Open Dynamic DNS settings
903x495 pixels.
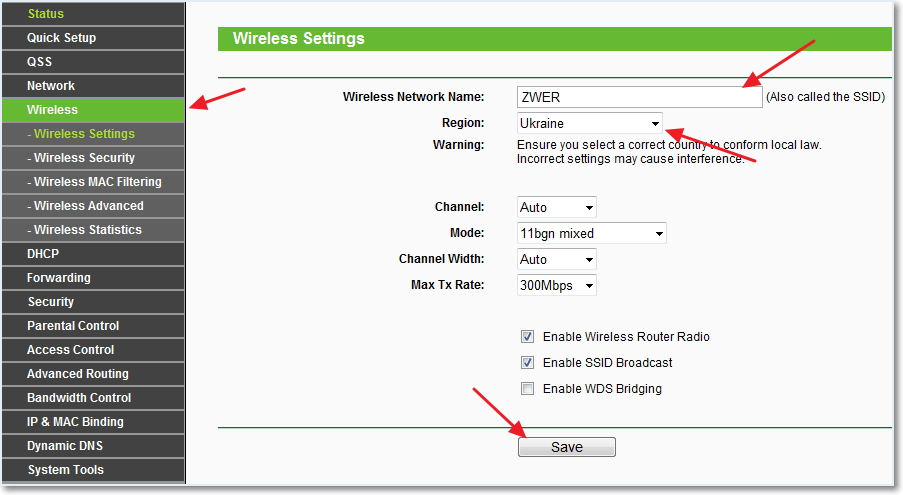click(93, 446)
